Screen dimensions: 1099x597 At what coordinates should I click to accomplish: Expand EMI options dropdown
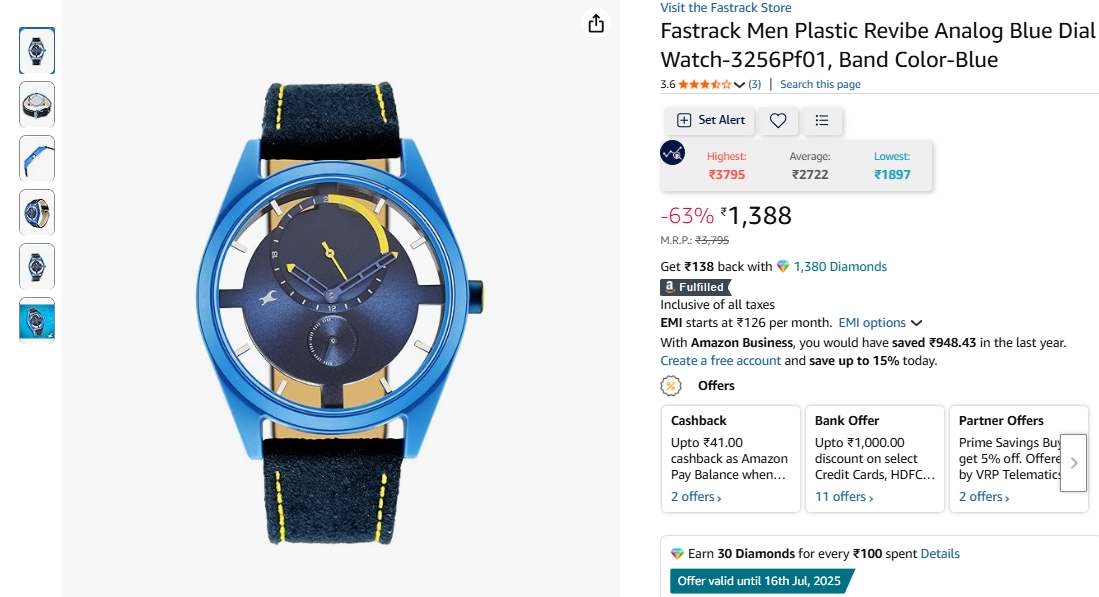point(880,323)
